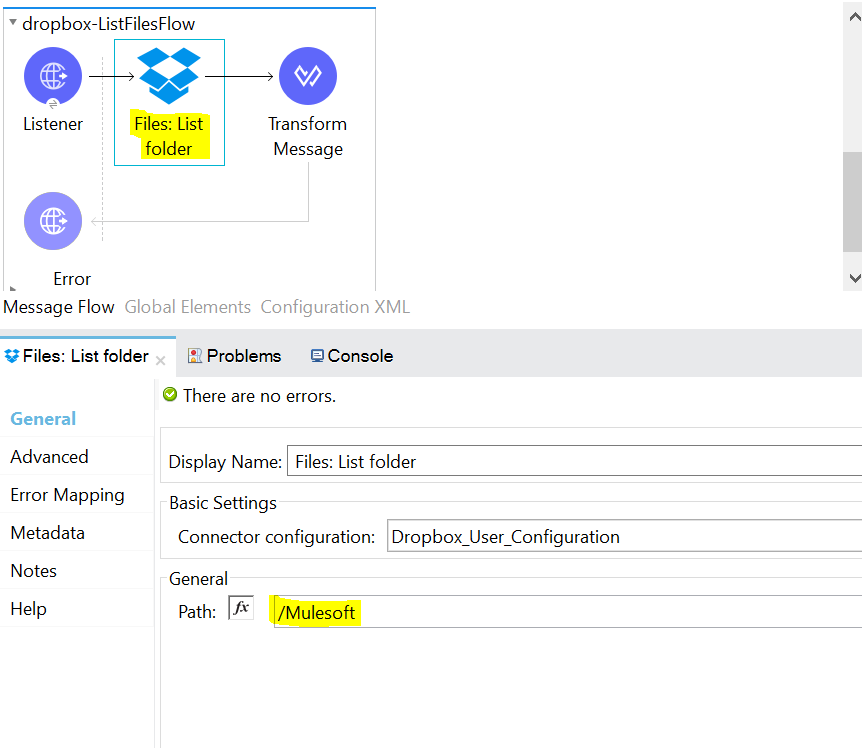This screenshot has height=748, width=862.
Task: Click the 'There are no errors.' message
Action: coord(259,396)
